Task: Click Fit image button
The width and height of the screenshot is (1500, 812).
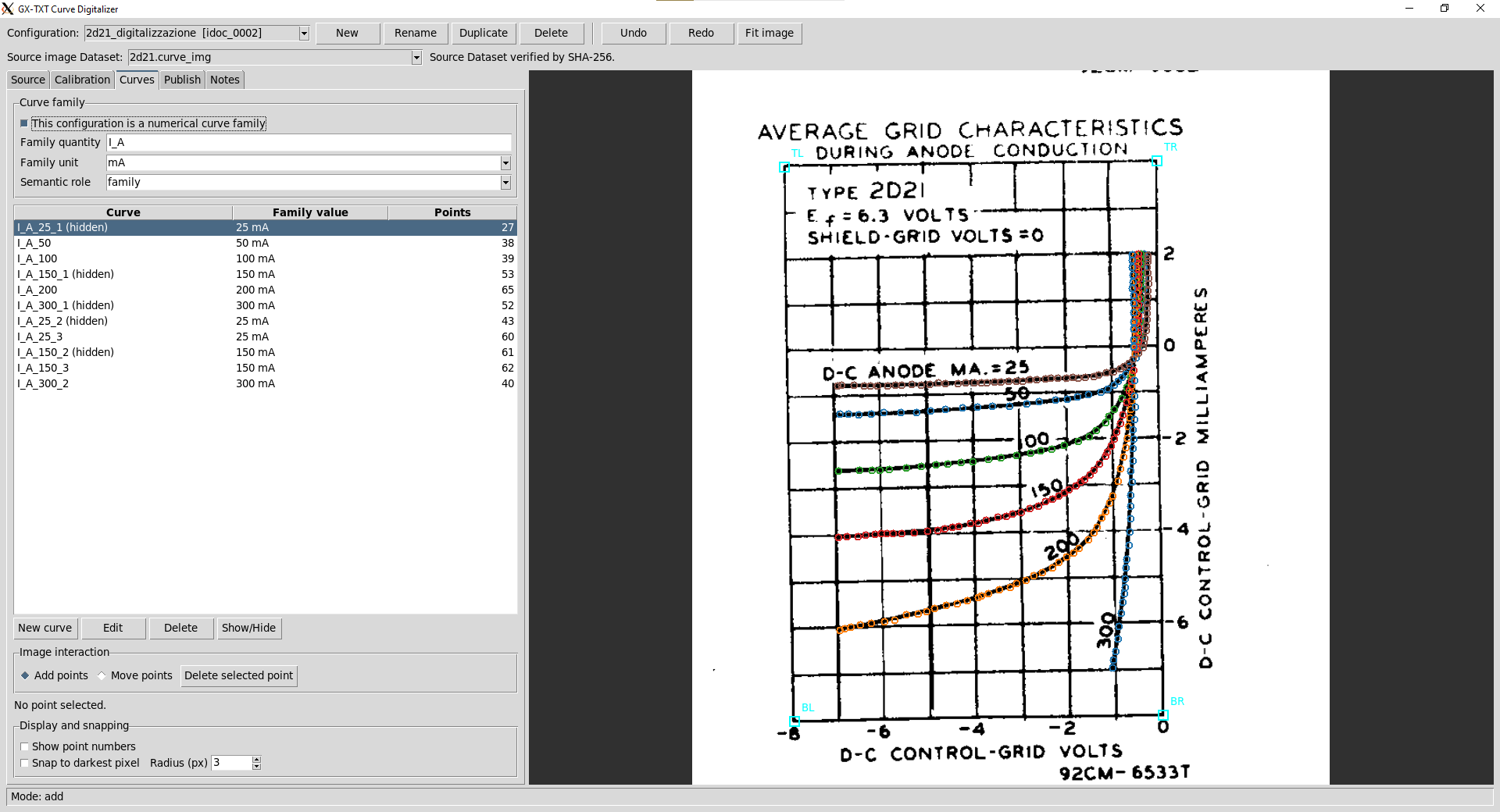Action: [770, 33]
